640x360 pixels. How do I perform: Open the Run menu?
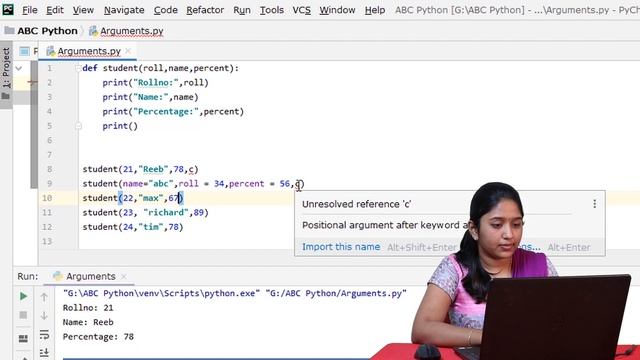click(x=242, y=10)
